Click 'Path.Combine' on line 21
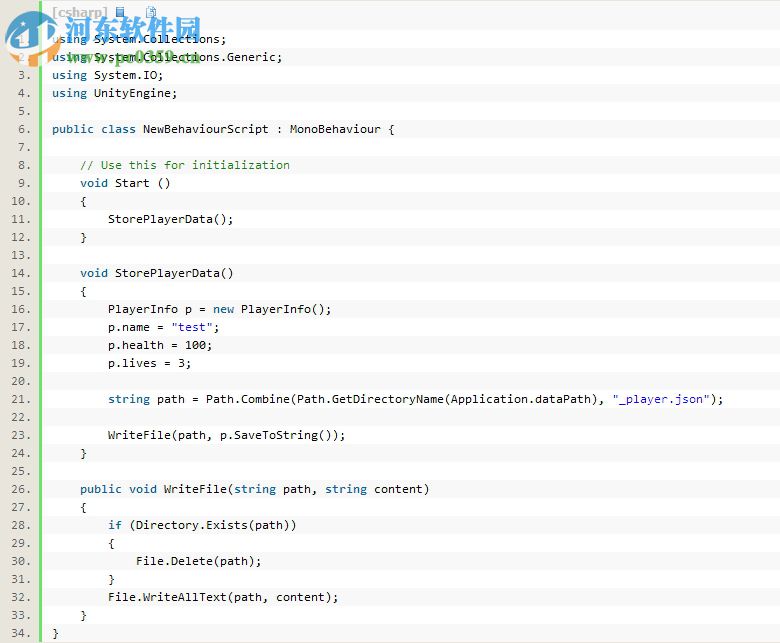The height and width of the screenshot is (643, 780). coord(247,399)
